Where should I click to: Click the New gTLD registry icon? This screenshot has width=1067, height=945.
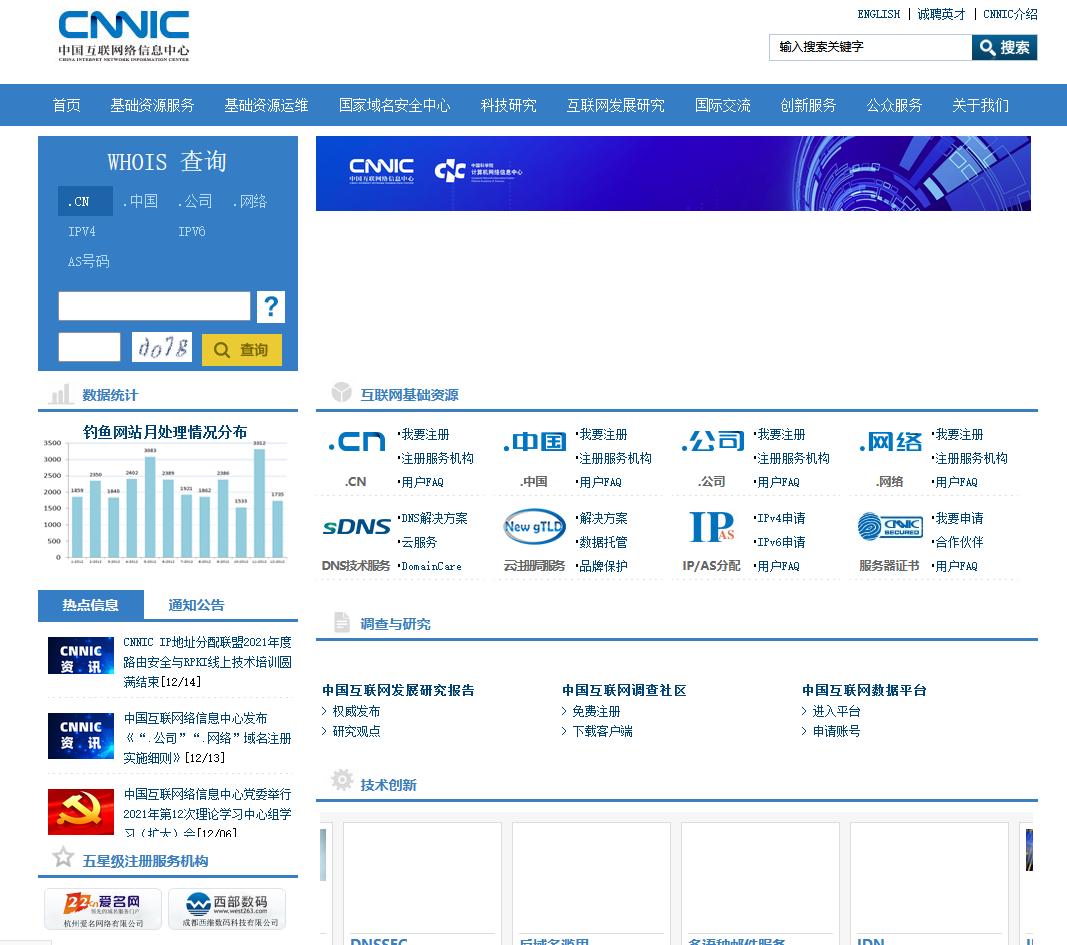[x=535, y=526]
